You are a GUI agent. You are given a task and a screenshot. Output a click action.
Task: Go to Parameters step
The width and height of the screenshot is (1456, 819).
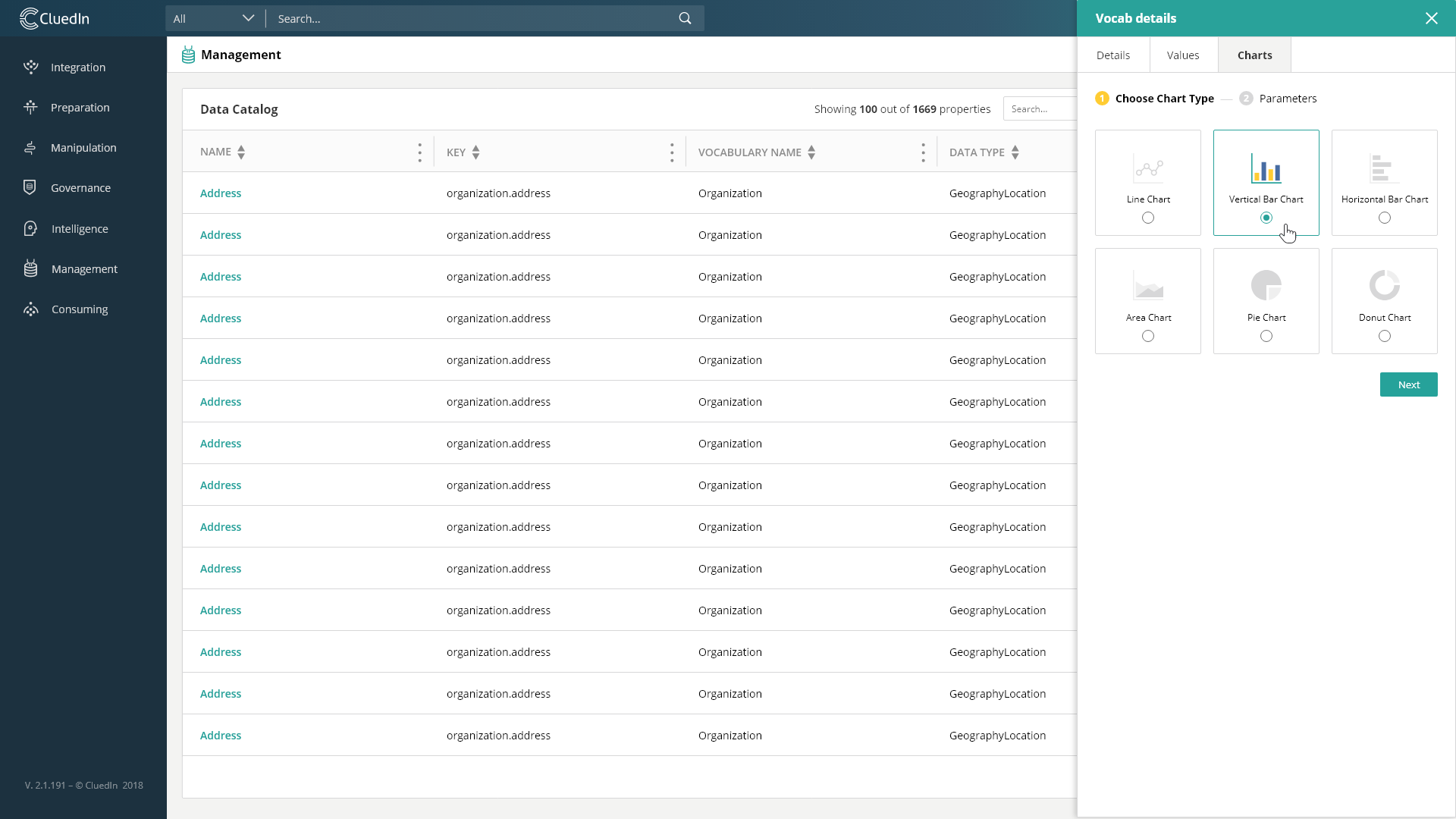(x=1279, y=99)
